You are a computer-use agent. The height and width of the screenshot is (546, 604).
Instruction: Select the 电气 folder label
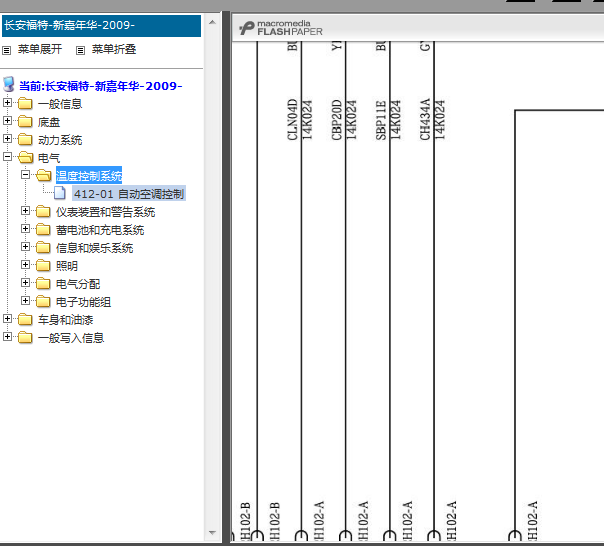coord(49,158)
